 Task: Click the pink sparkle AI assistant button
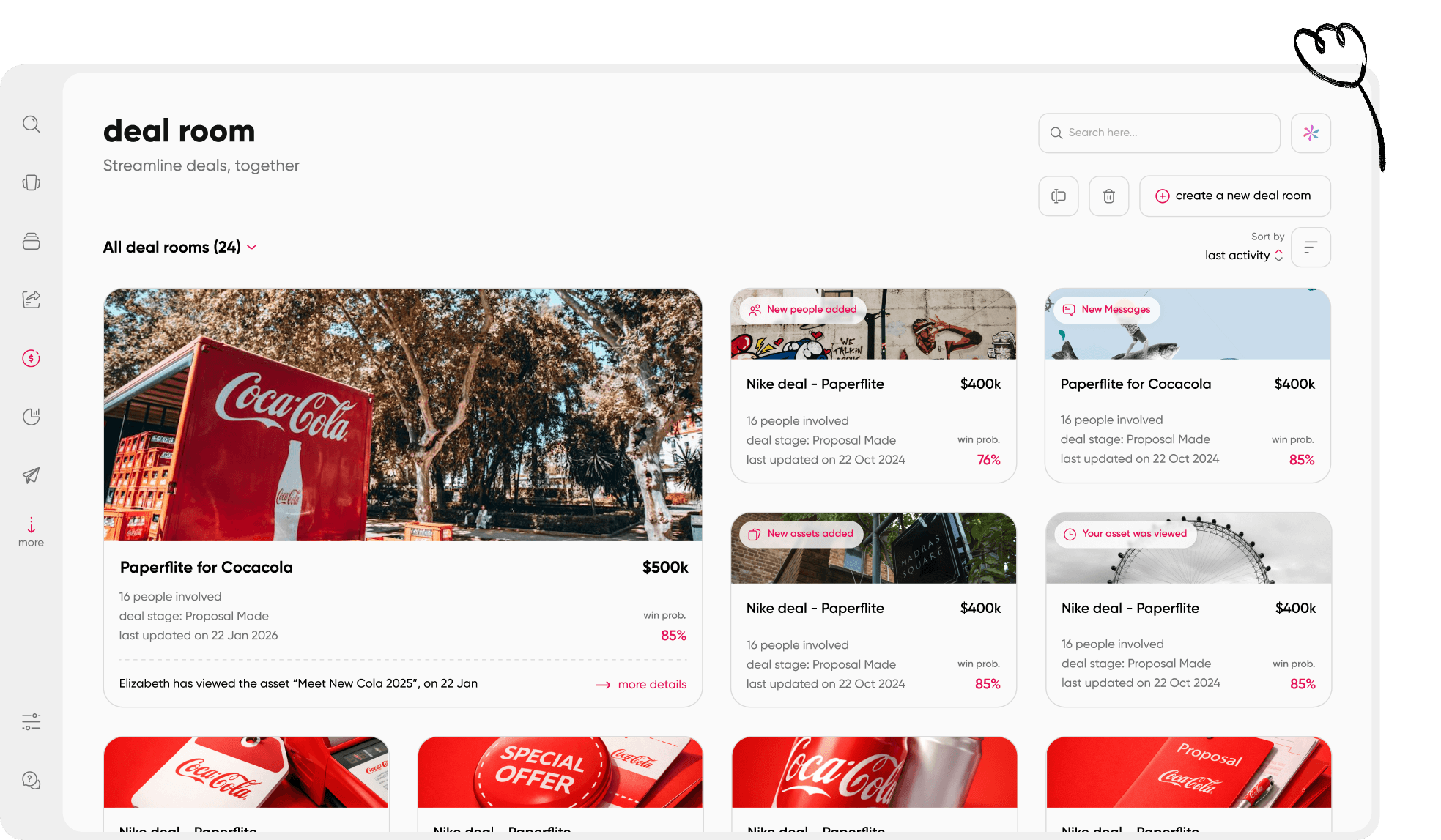pos(1311,133)
